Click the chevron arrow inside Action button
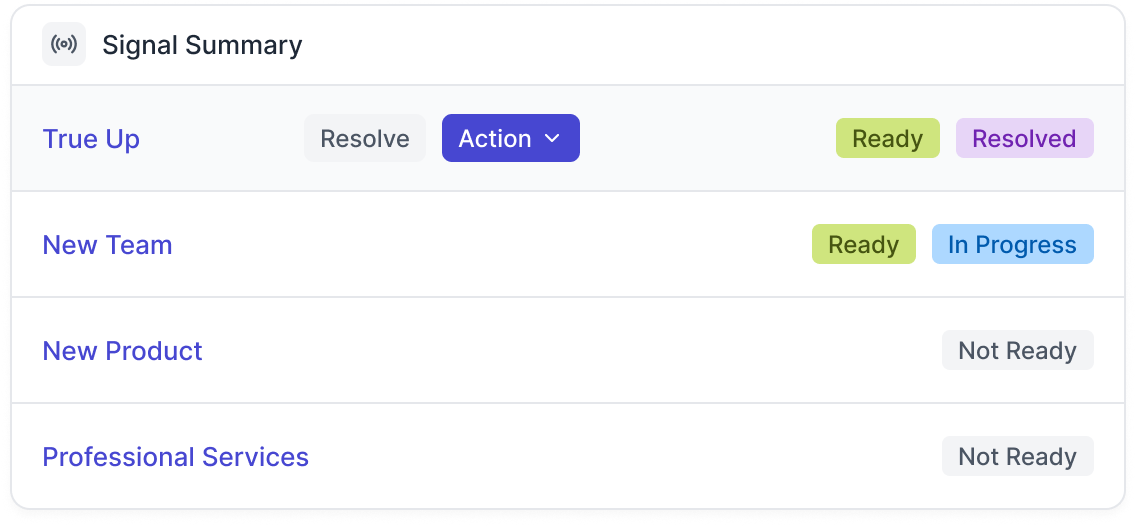Screen dimensions: 1136x526 click(552, 139)
